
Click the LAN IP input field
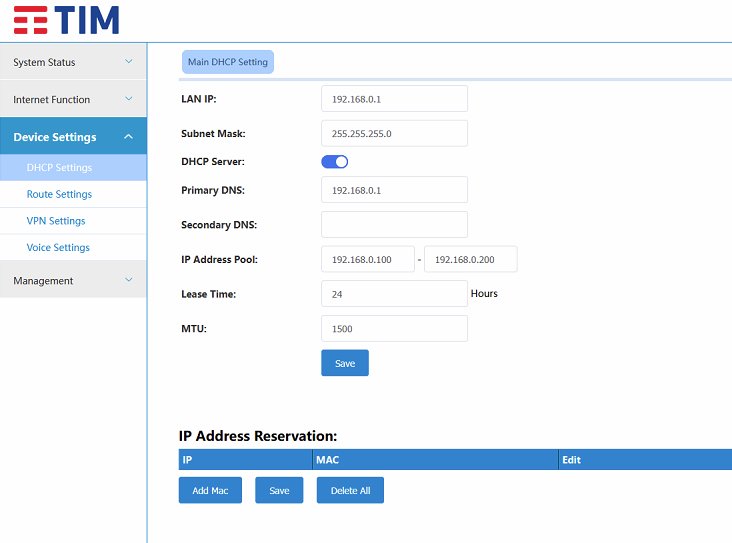pos(394,99)
